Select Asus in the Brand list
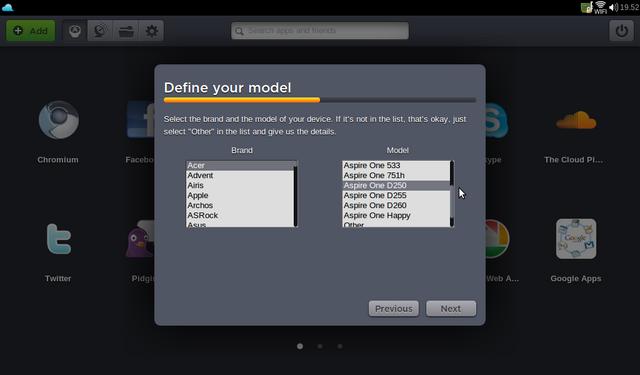The height and width of the screenshot is (375, 640). 240,224
